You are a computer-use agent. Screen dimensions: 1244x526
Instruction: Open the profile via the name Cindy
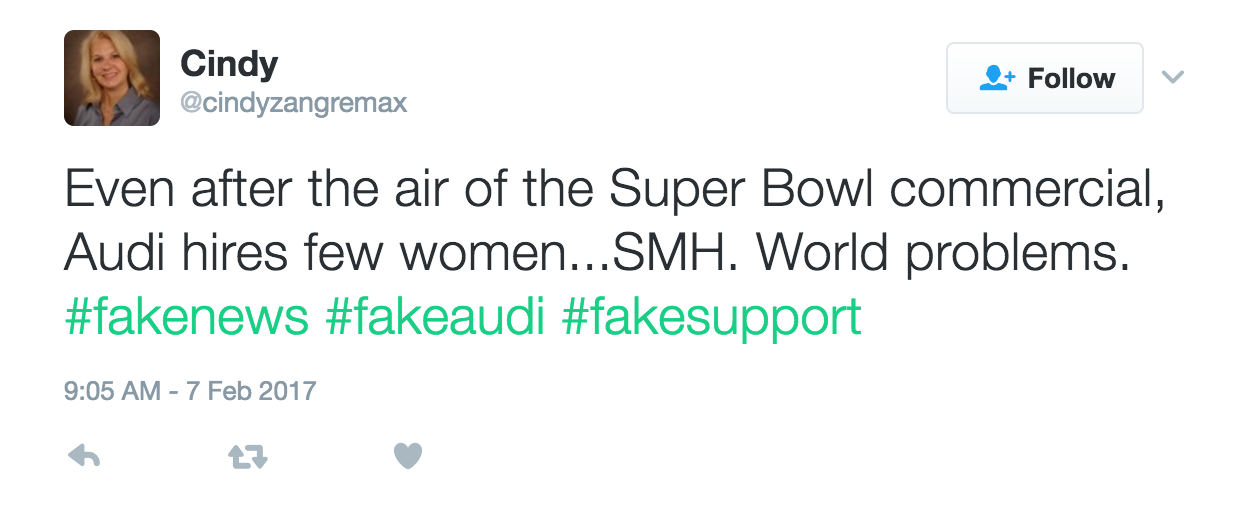[x=229, y=64]
